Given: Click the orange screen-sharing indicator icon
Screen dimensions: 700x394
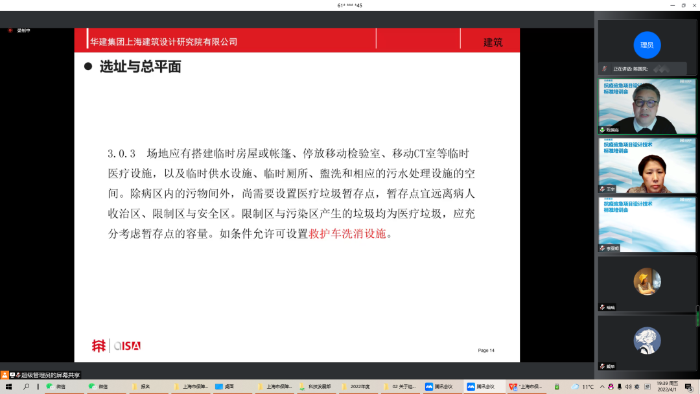Looking at the screenshot, I should pyautogui.click(x=4, y=375).
